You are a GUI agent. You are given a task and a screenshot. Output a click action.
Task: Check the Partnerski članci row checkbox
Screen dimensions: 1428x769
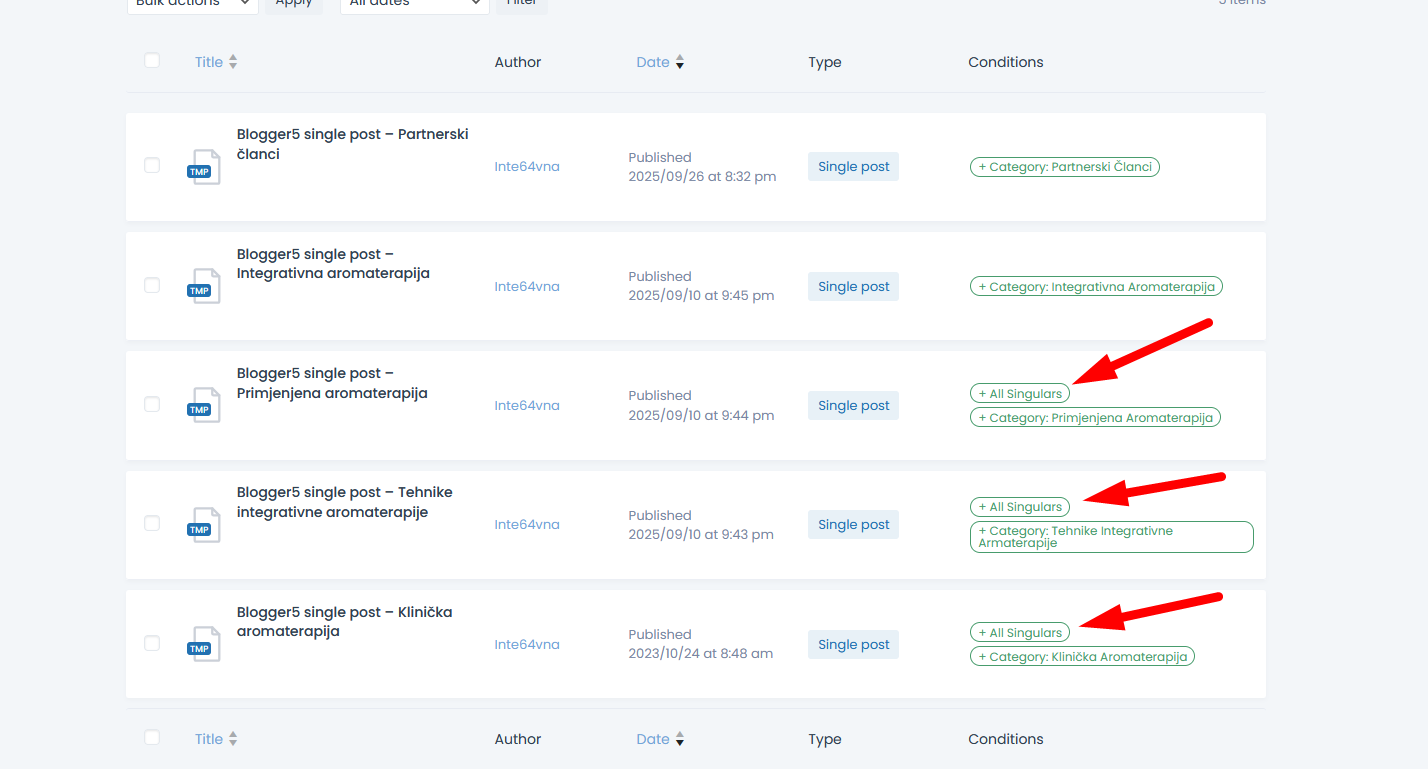pos(152,165)
